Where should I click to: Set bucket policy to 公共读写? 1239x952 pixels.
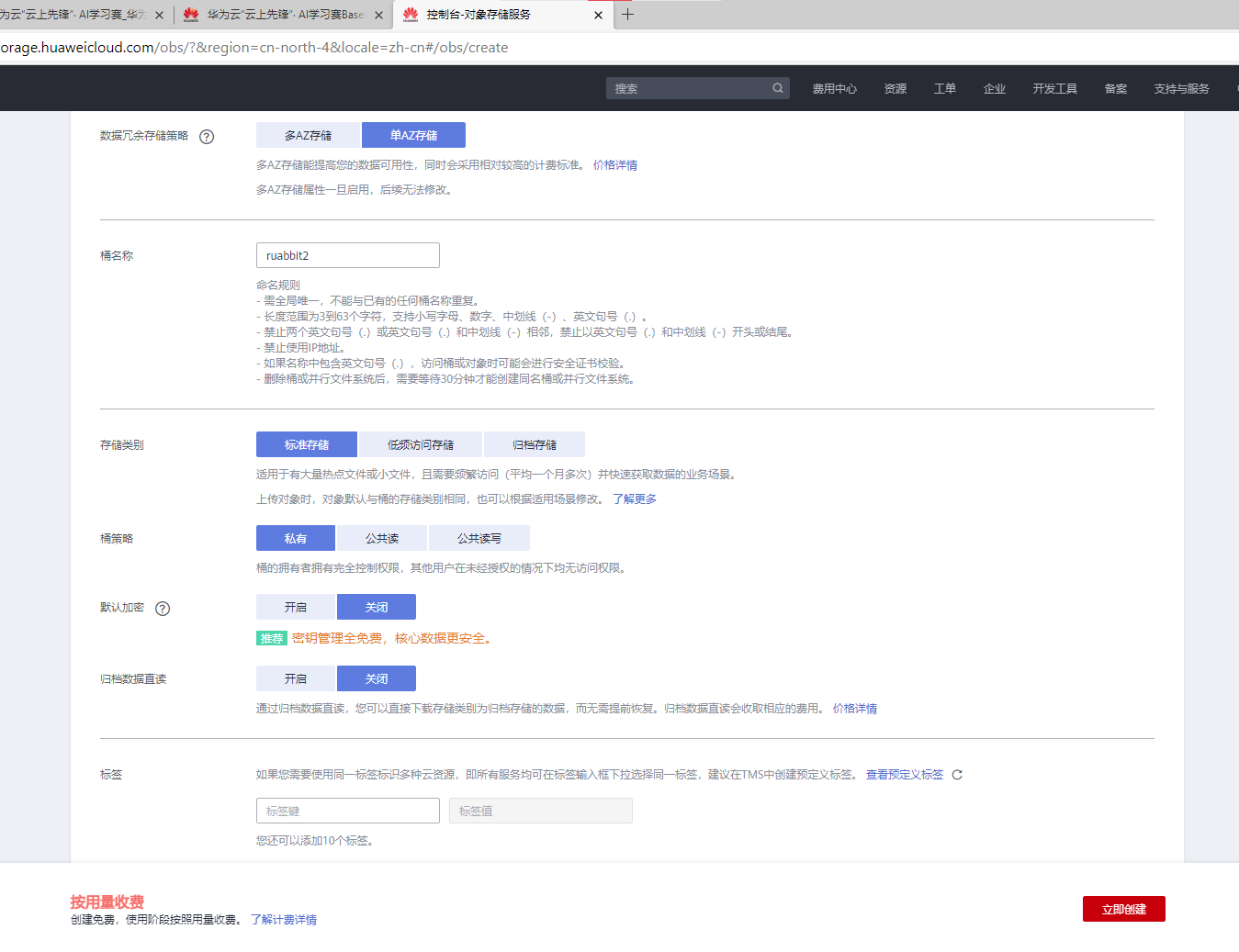pyautogui.click(x=479, y=538)
